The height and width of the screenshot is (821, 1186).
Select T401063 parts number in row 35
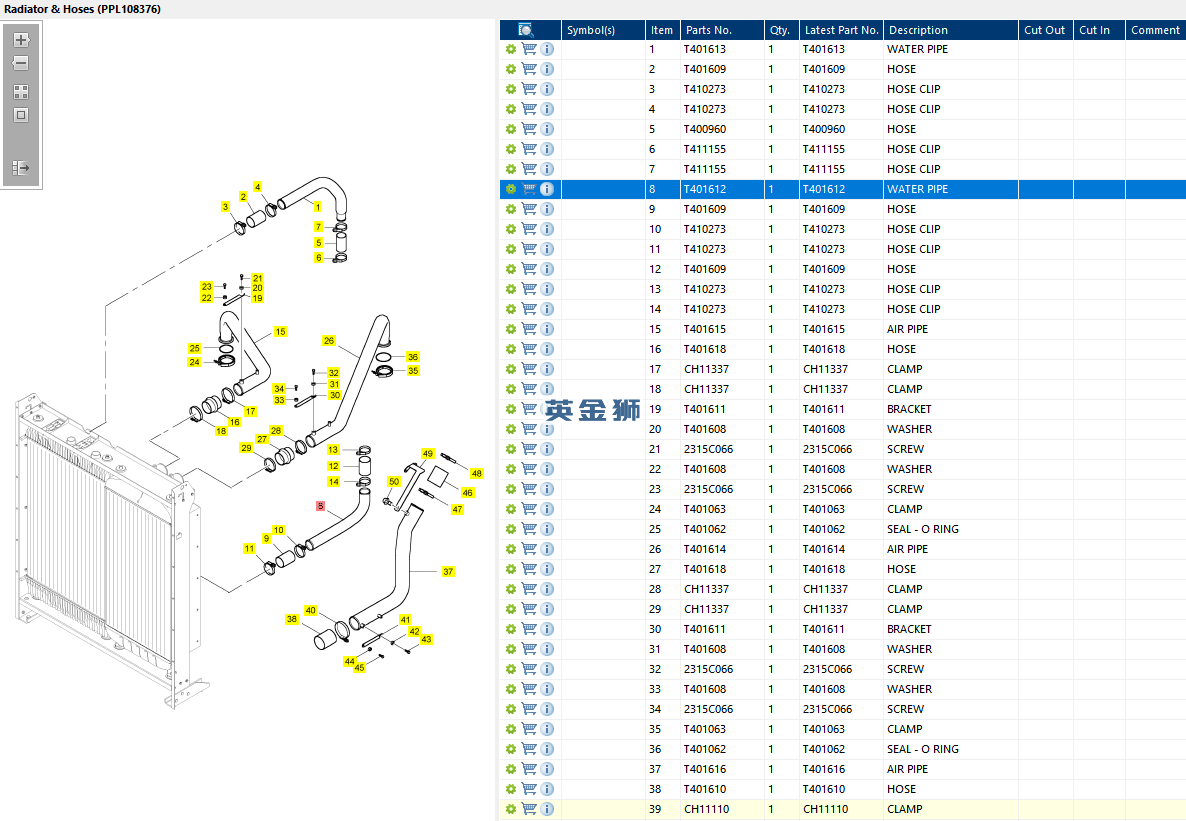[x=704, y=729]
